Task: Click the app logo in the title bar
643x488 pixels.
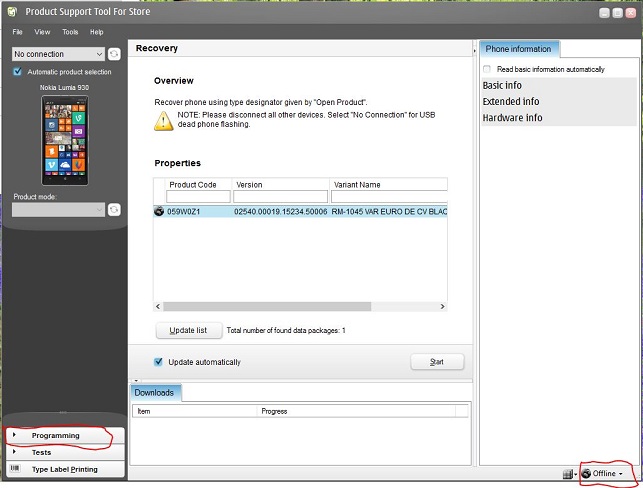Action: coord(11,10)
